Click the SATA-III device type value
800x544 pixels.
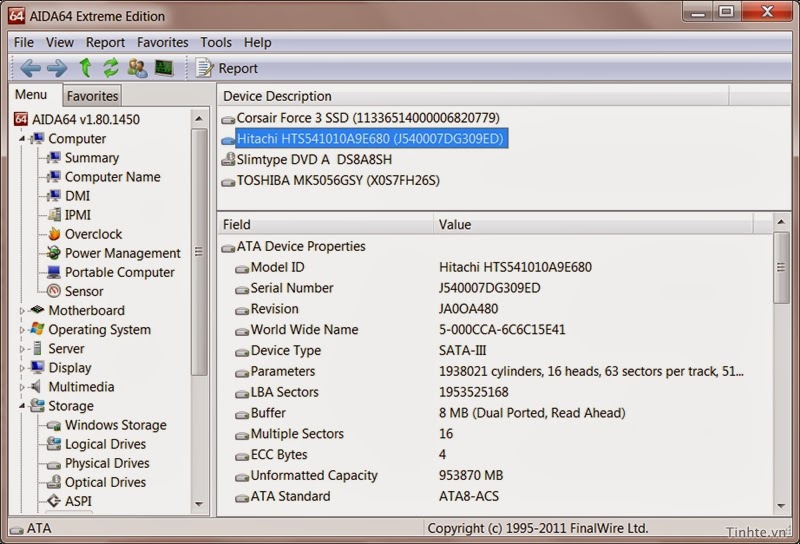tap(462, 351)
